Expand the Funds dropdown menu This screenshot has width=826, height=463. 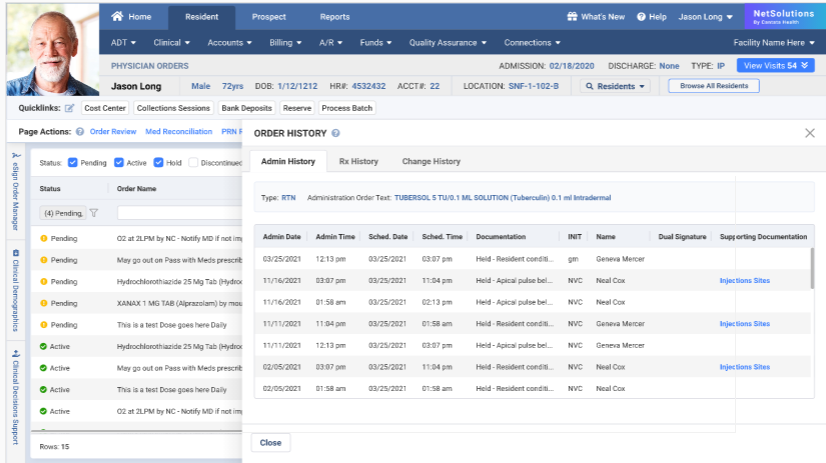(x=376, y=43)
